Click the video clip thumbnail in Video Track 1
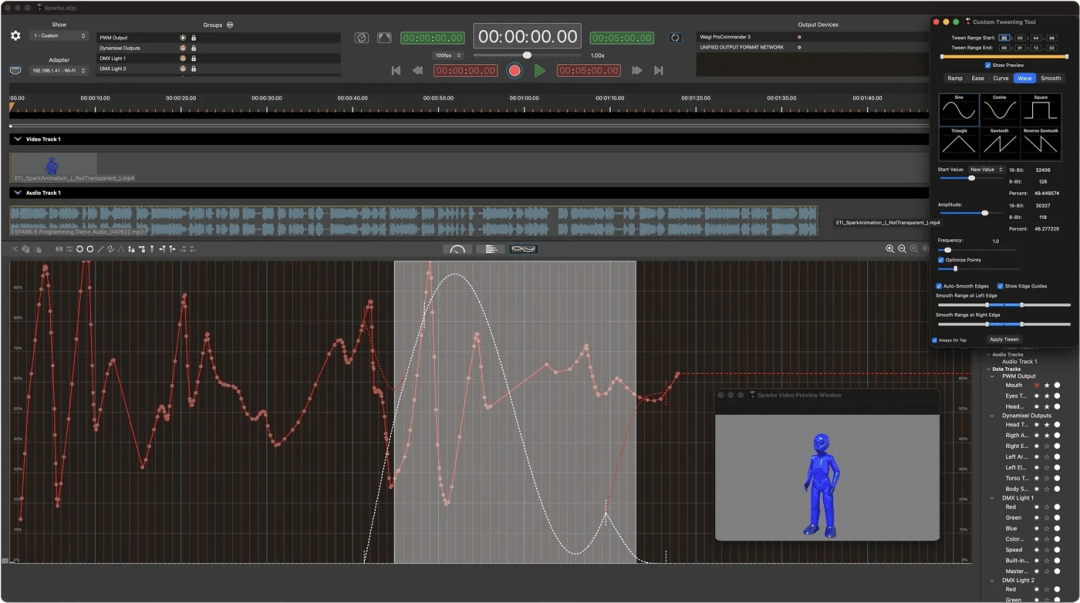Image resolution: width=1080 pixels, height=603 pixels. pyautogui.click(x=53, y=165)
